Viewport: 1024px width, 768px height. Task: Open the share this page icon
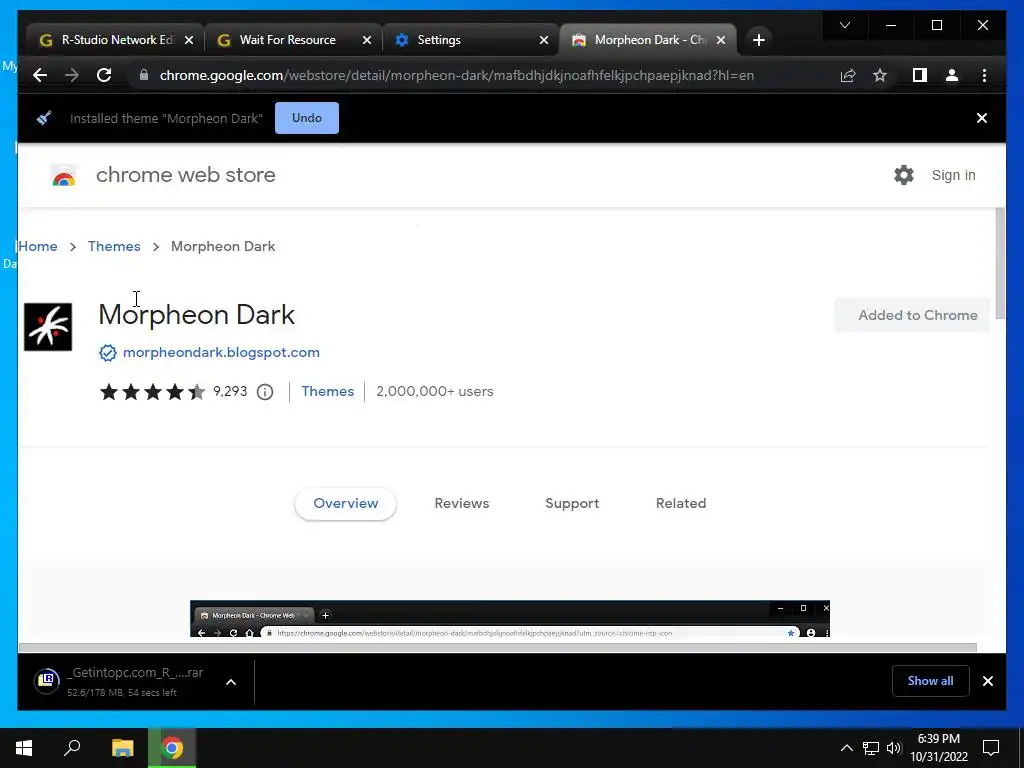[848, 75]
